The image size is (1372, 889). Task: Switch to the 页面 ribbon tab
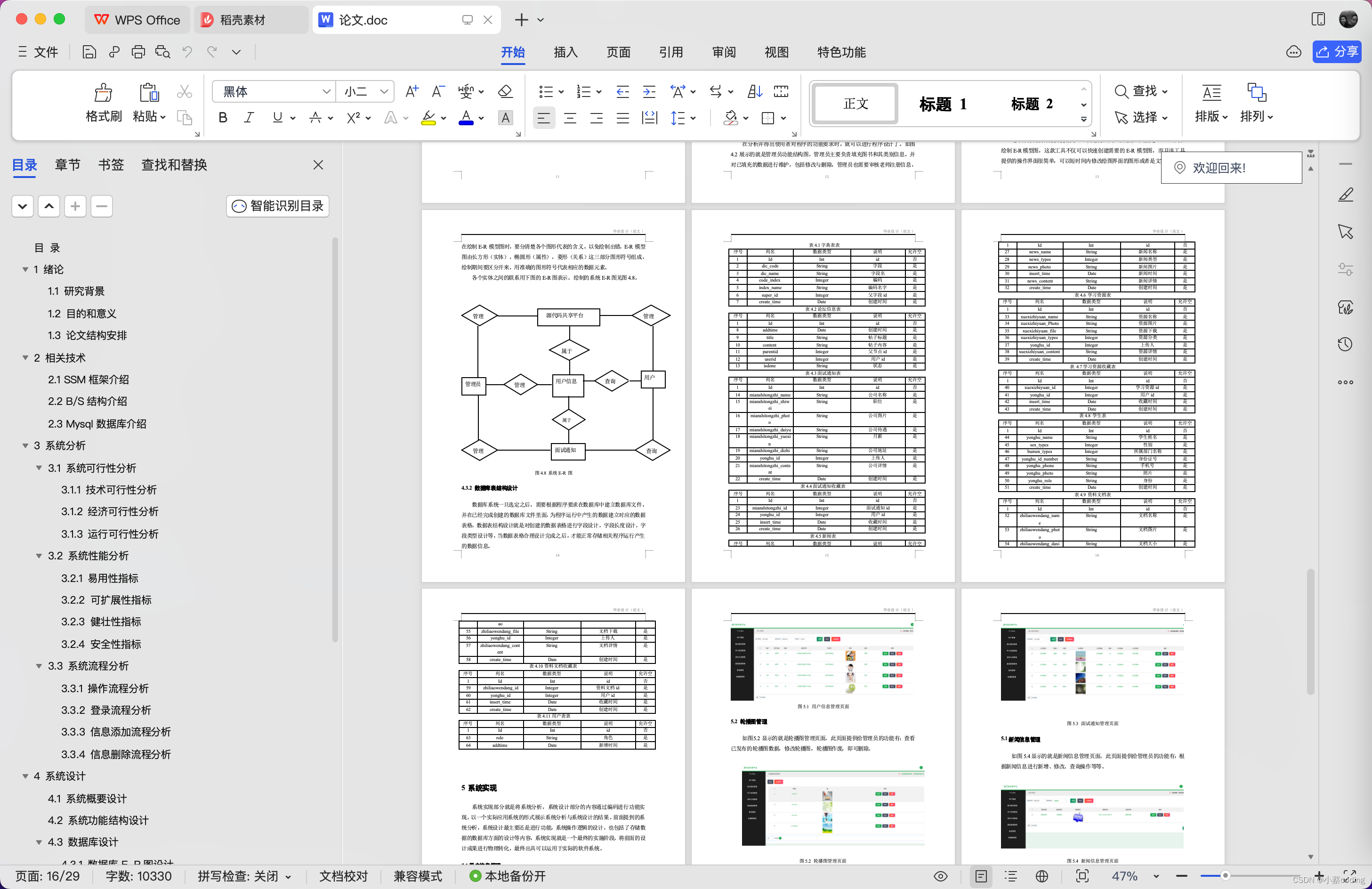tap(618, 52)
